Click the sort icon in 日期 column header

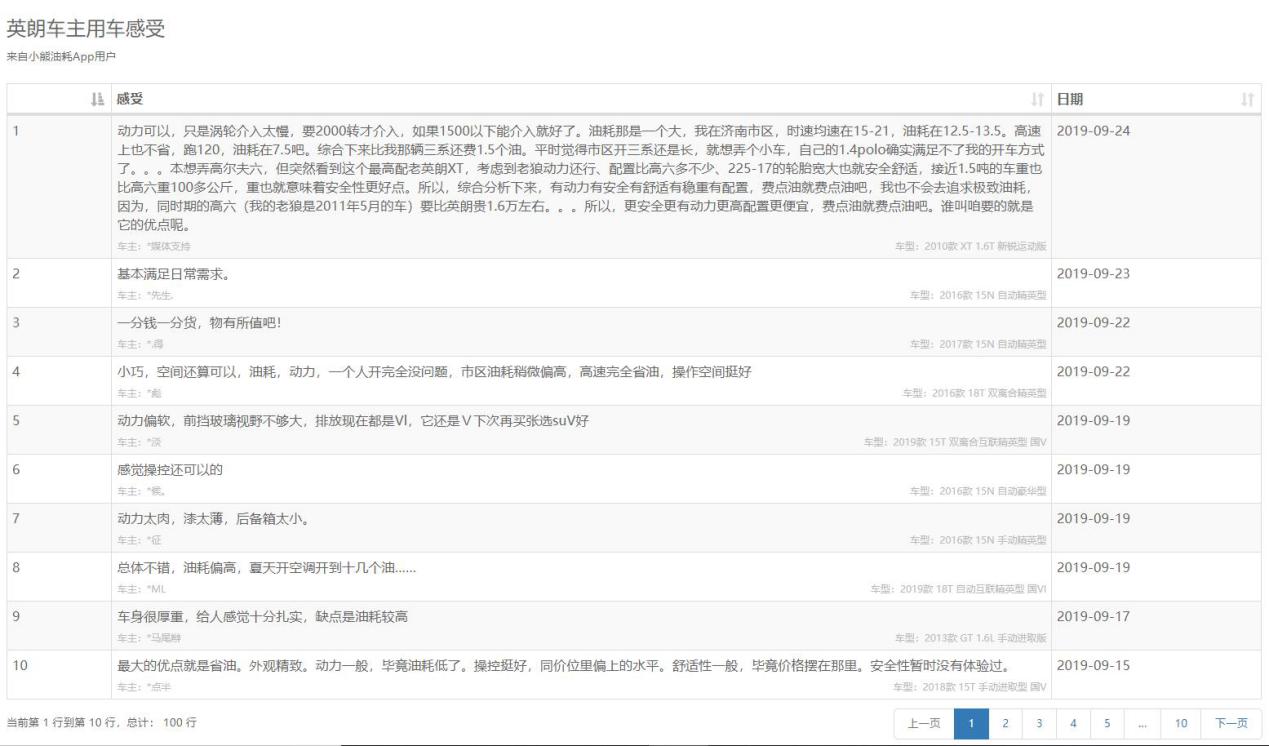click(1246, 99)
